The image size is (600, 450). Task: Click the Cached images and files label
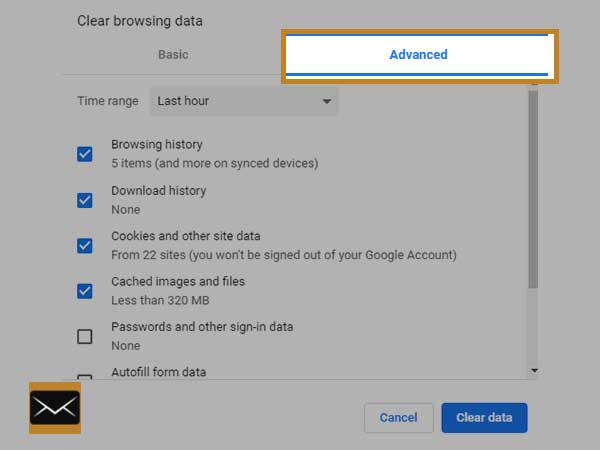(178, 282)
